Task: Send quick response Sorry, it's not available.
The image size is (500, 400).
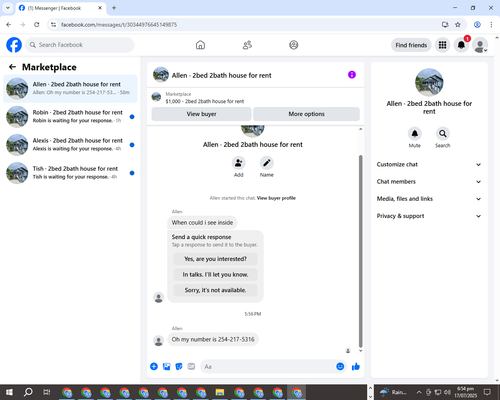Action: click(x=215, y=290)
